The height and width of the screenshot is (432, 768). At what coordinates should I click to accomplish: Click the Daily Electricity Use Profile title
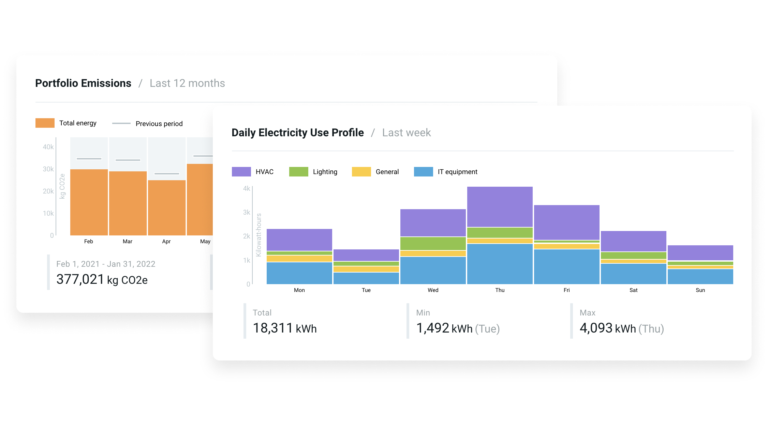click(x=296, y=132)
